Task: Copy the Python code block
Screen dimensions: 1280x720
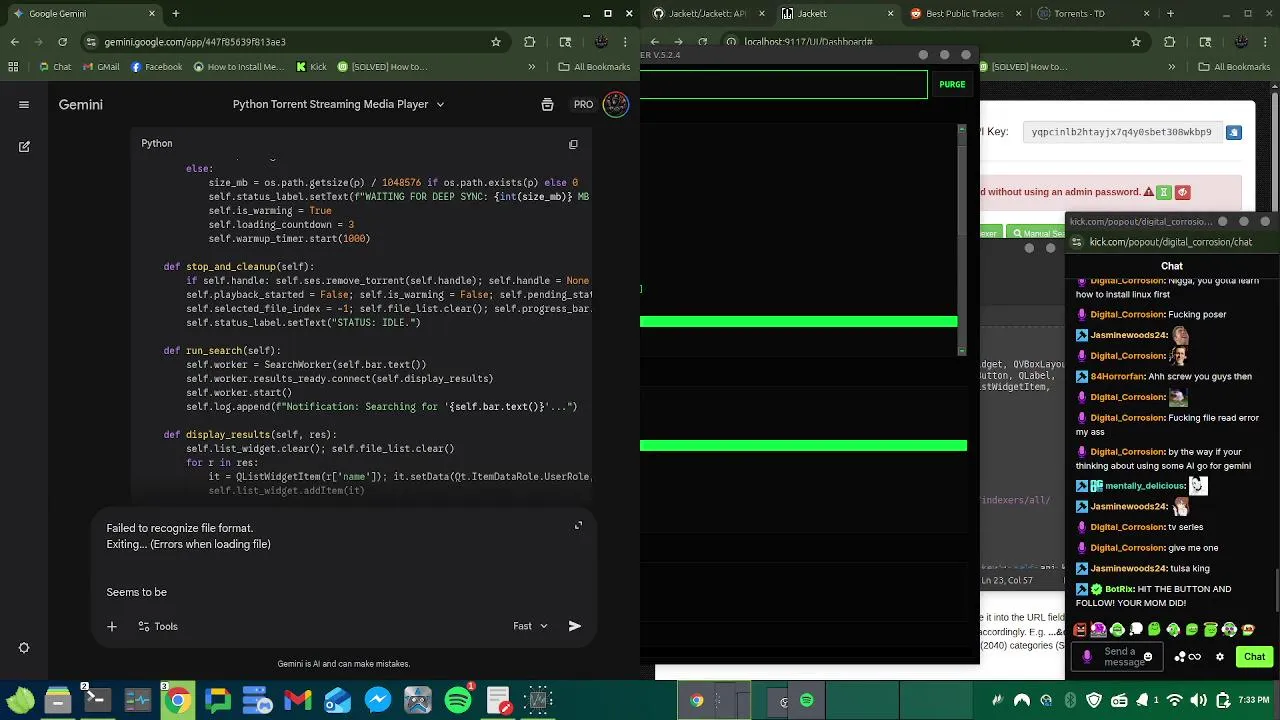Action: pyautogui.click(x=573, y=144)
